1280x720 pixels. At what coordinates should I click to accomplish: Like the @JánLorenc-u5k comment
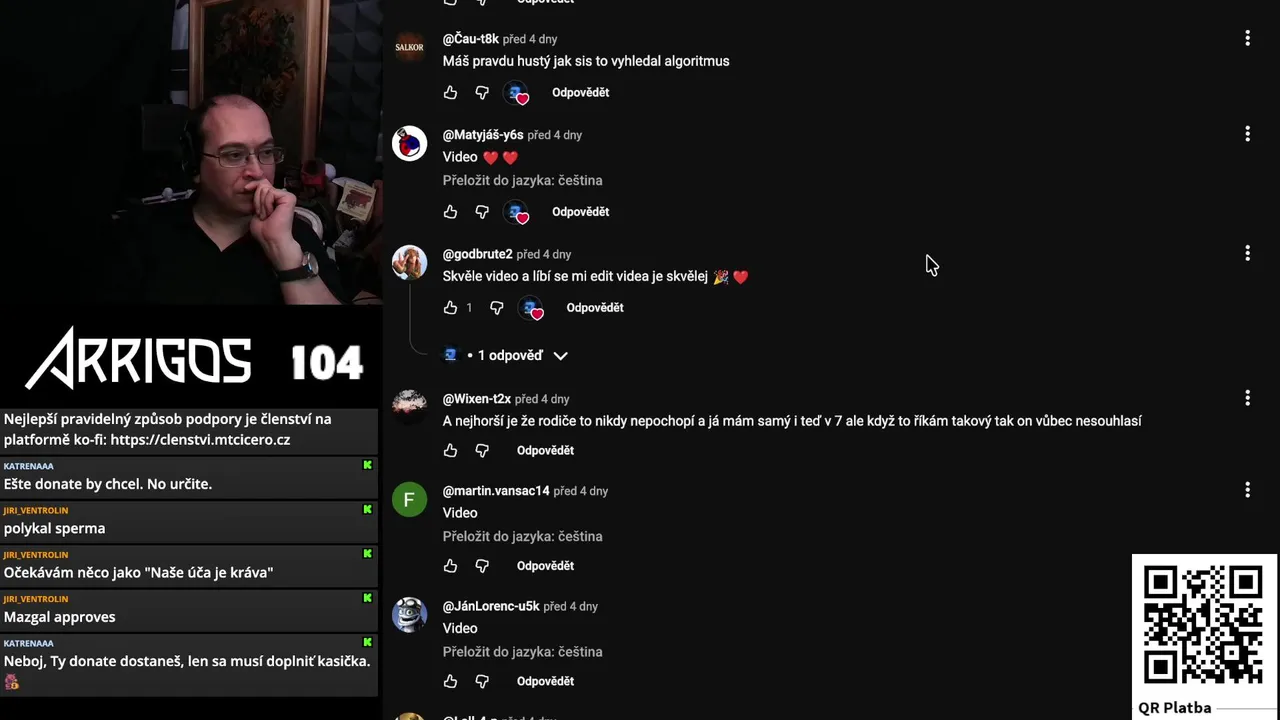[x=450, y=682]
